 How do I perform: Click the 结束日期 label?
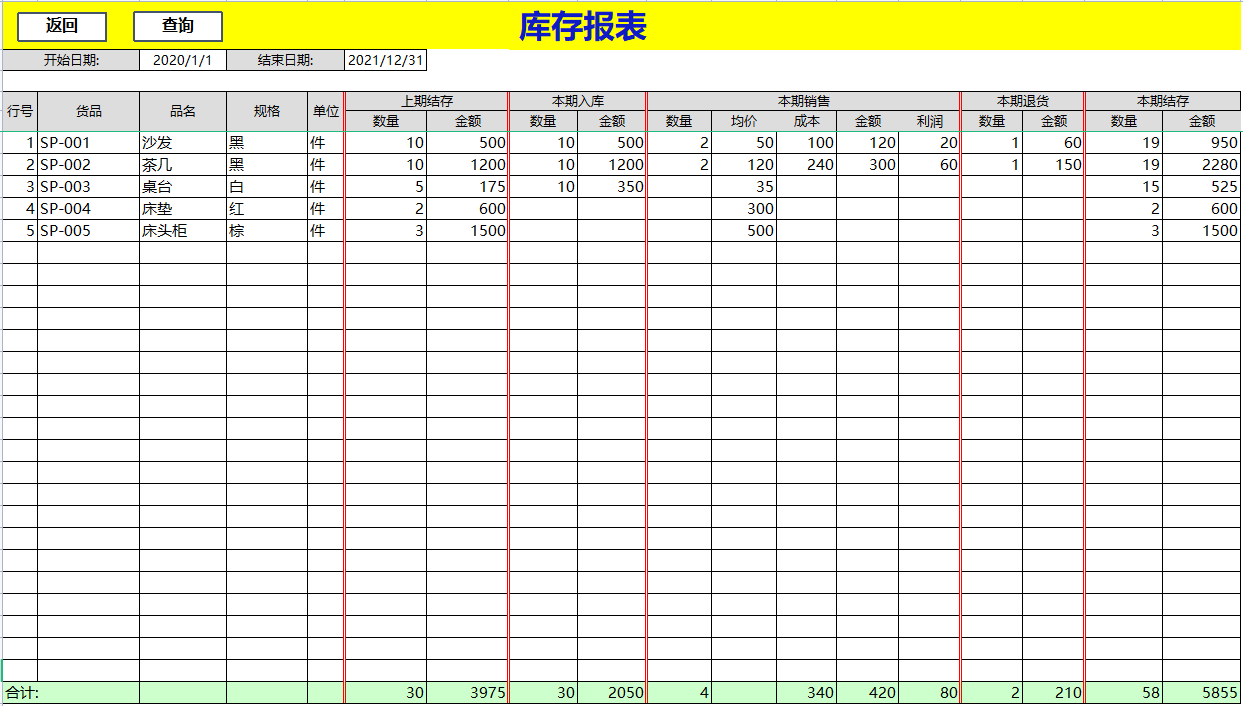tap(286, 60)
